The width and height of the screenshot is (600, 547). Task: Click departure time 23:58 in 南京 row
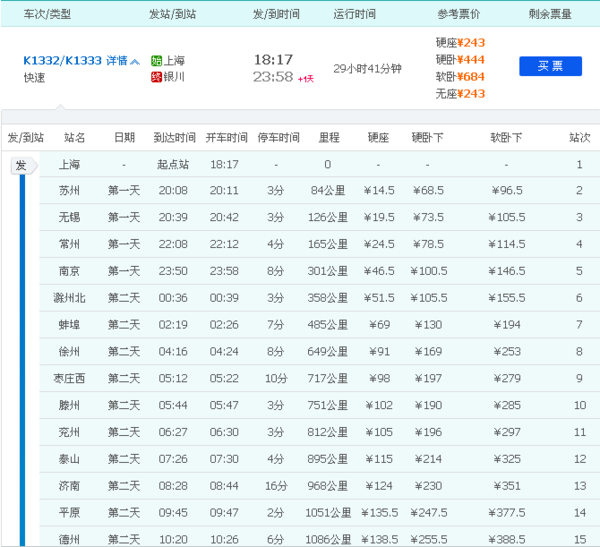pos(224,271)
